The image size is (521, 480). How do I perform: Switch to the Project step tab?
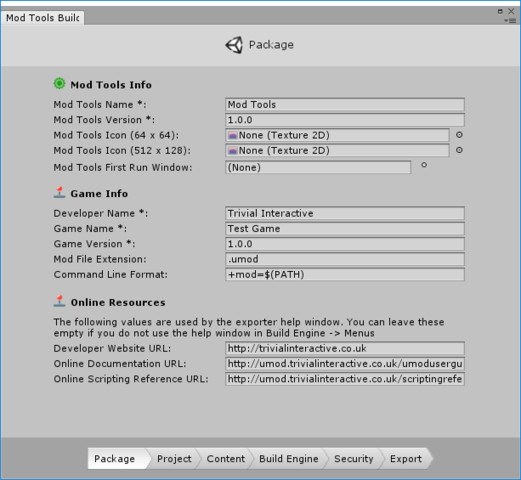(173, 459)
